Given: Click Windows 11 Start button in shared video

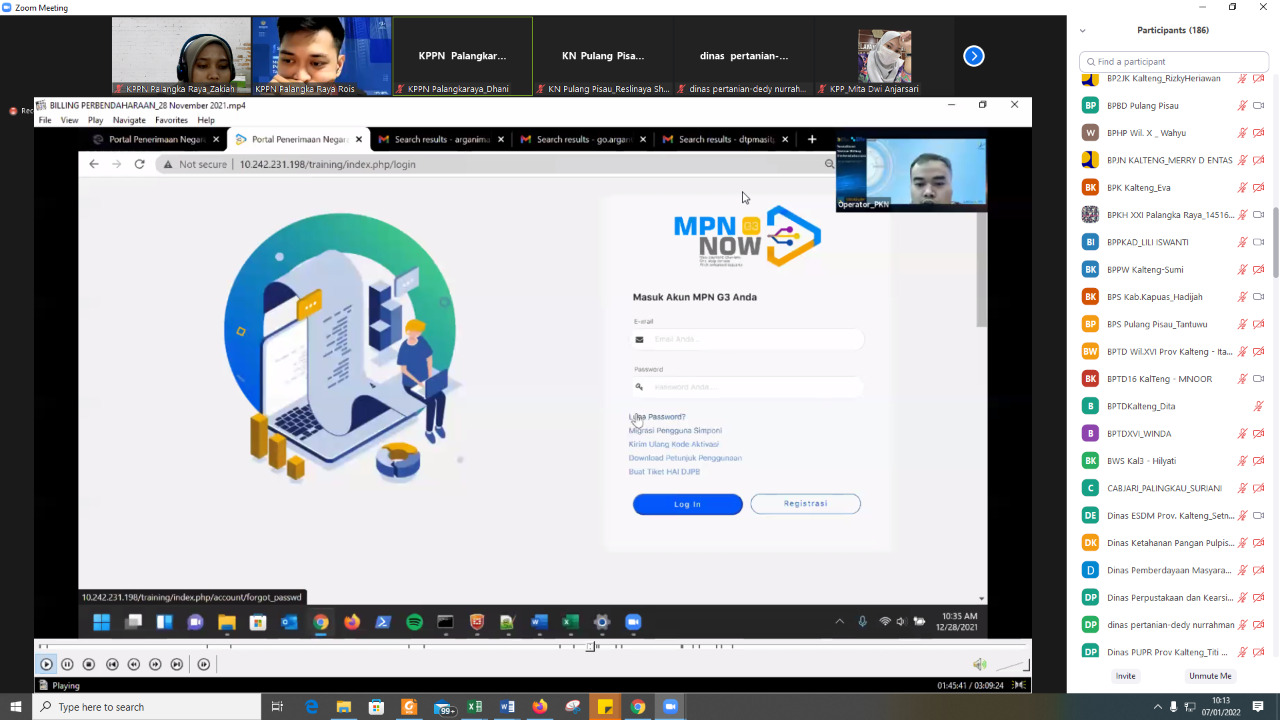Looking at the screenshot, I should [x=102, y=622].
